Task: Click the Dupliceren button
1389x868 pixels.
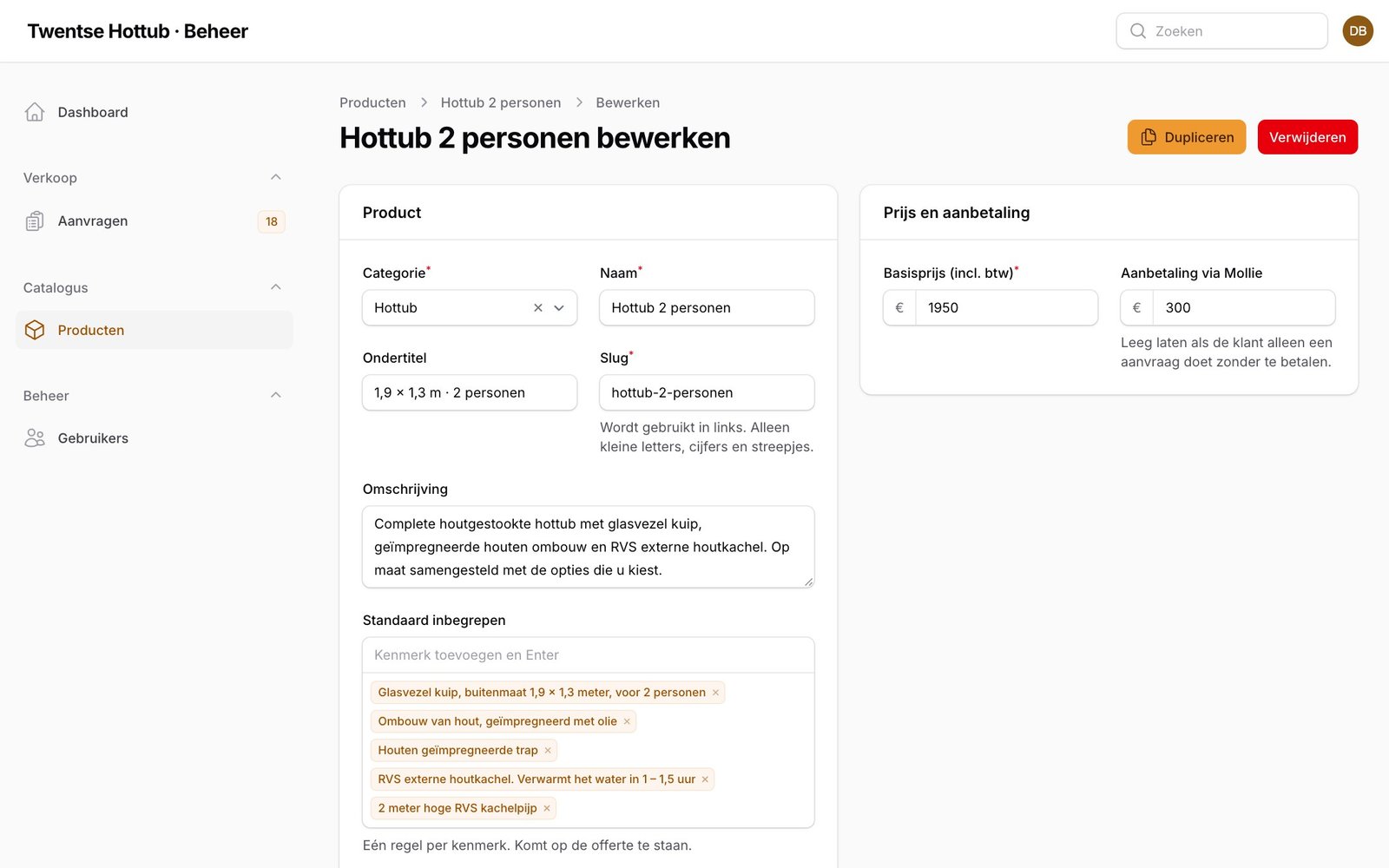Action: tap(1187, 137)
